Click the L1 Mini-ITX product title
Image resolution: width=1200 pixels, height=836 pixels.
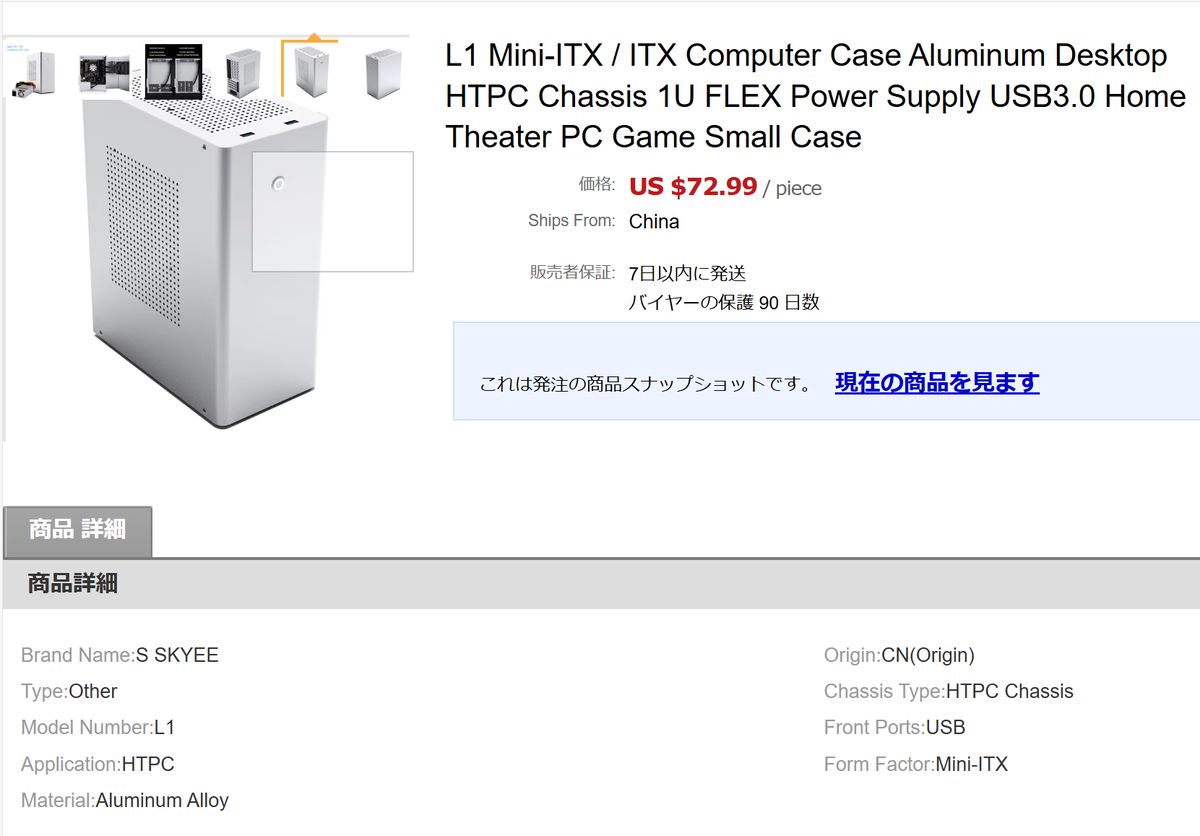(816, 96)
